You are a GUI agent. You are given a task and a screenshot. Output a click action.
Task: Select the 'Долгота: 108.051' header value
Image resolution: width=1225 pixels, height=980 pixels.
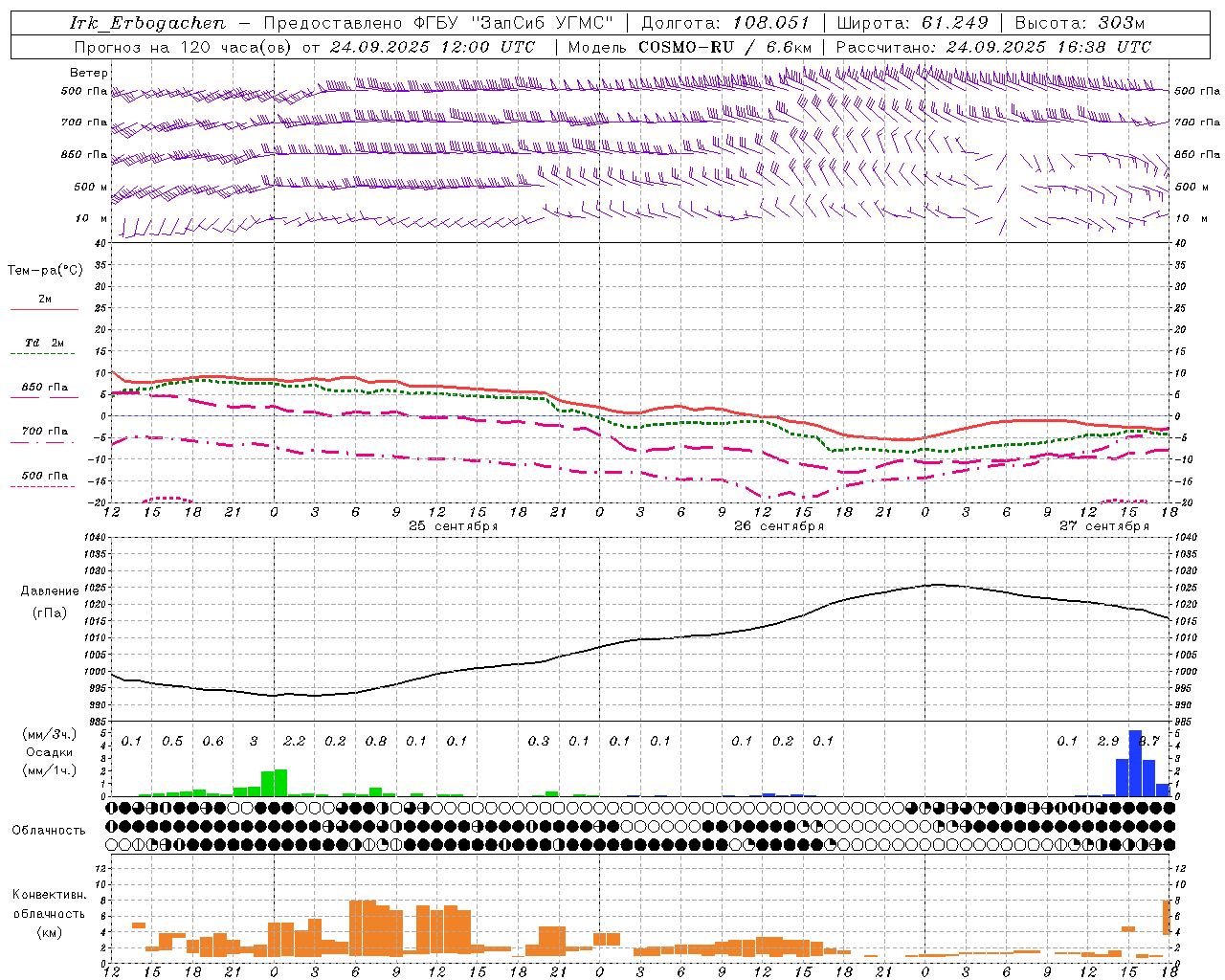point(725,23)
